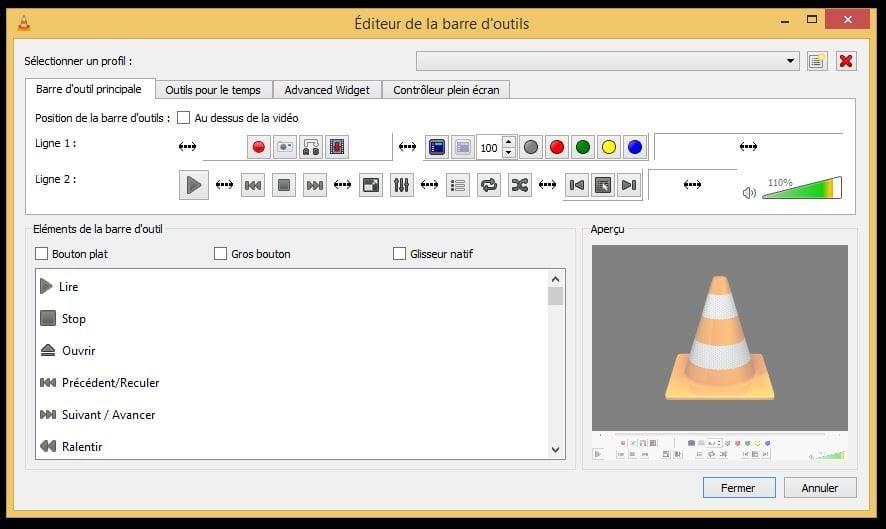Switch to Barre d'outil principale tab
Screen dimensions: 886x529
[x=89, y=89]
